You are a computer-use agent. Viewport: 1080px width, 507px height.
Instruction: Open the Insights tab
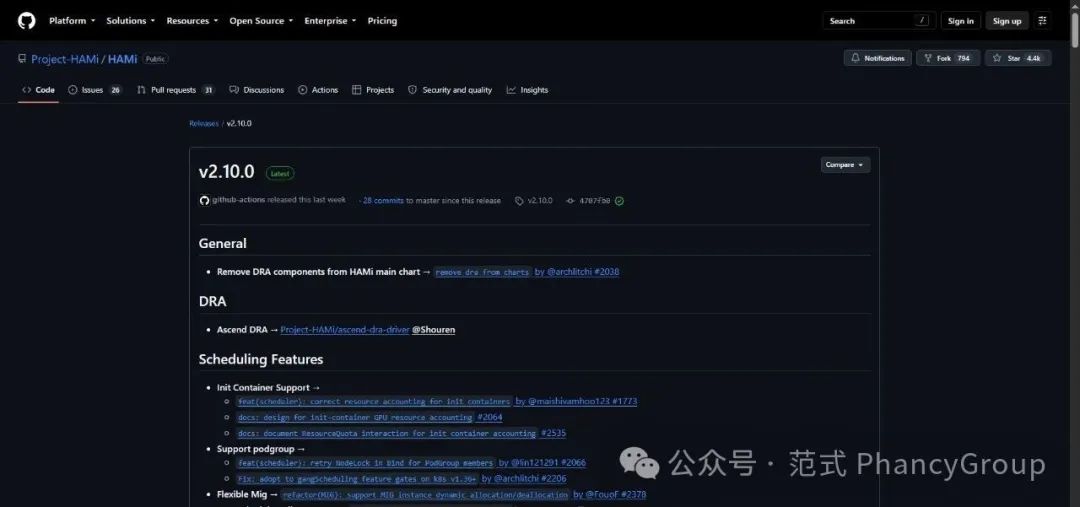click(527, 90)
